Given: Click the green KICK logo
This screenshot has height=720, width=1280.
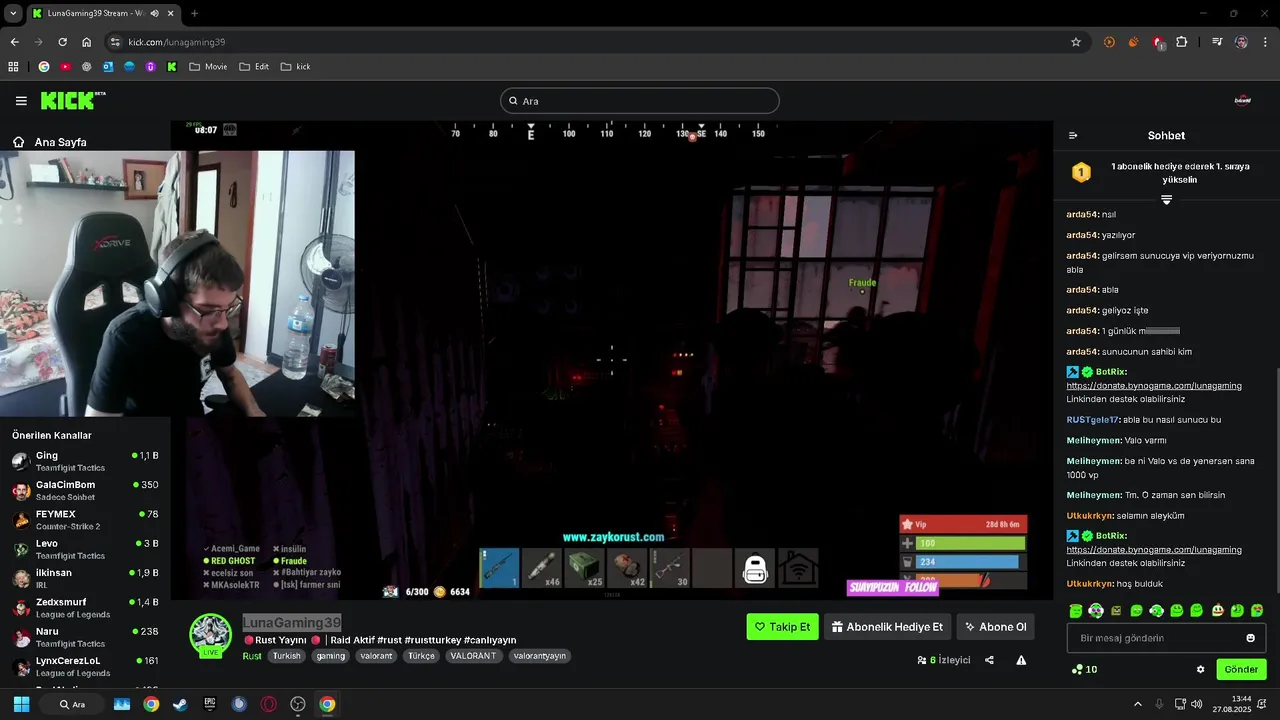Looking at the screenshot, I should tap(72, 100).
